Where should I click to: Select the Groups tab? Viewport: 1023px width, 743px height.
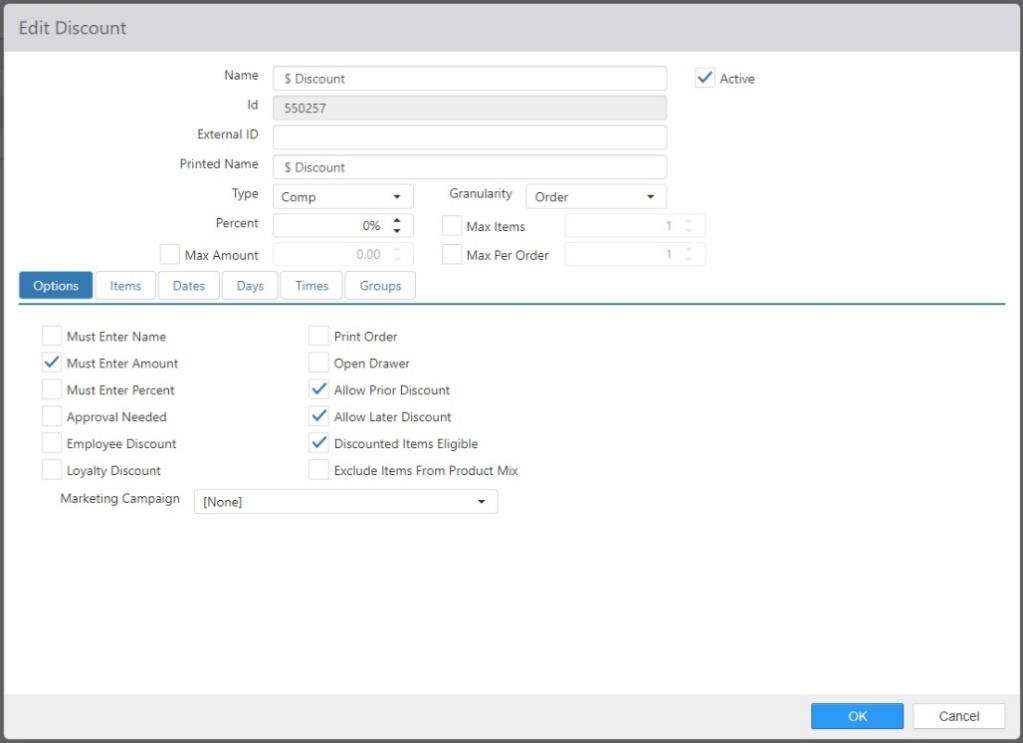click(x=380, y=286)
